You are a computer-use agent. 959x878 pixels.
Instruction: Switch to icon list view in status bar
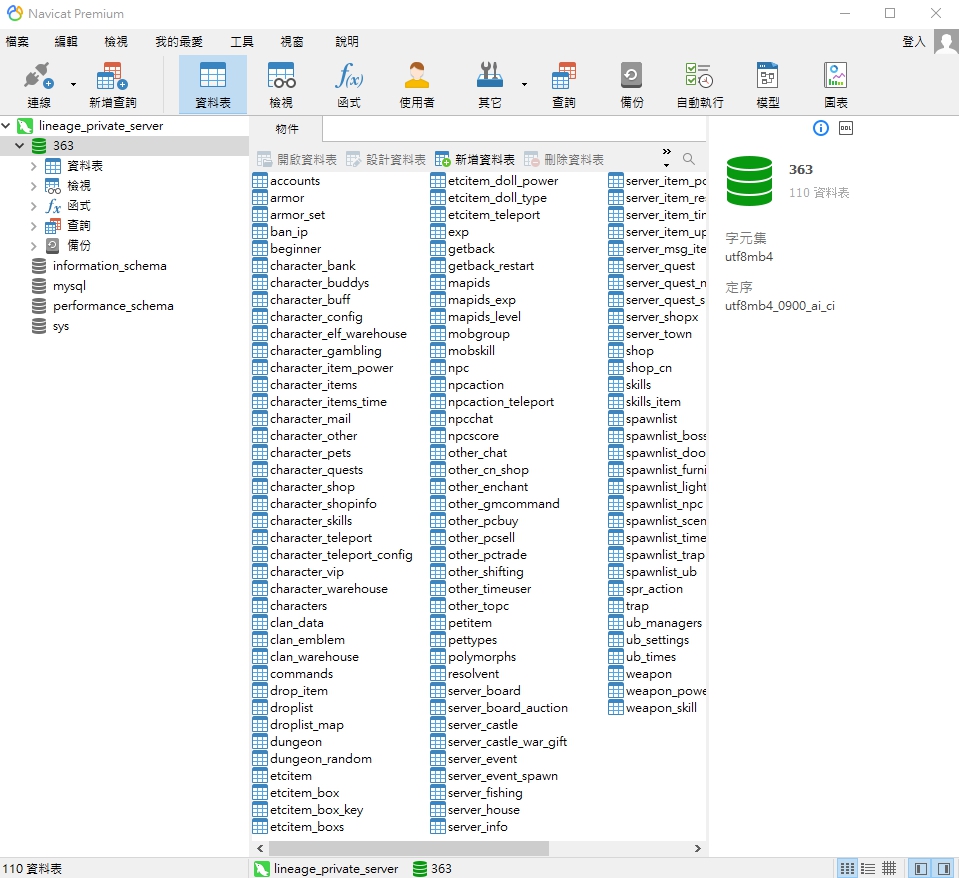tap(848, 868)
